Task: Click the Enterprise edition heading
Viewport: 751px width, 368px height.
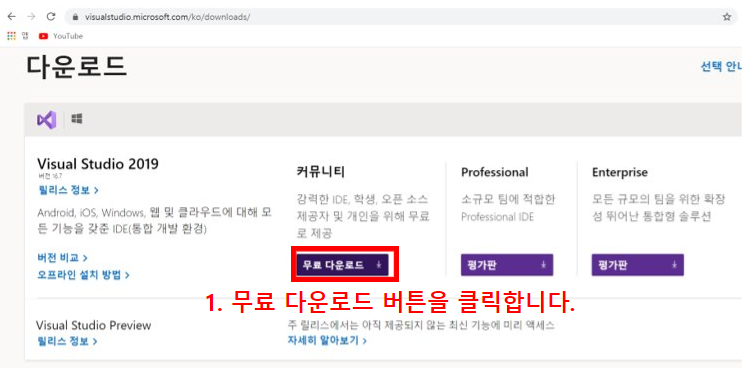Action: 620,172
